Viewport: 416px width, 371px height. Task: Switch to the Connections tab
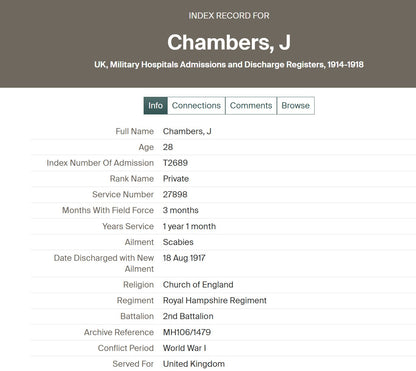click(196, 106)
